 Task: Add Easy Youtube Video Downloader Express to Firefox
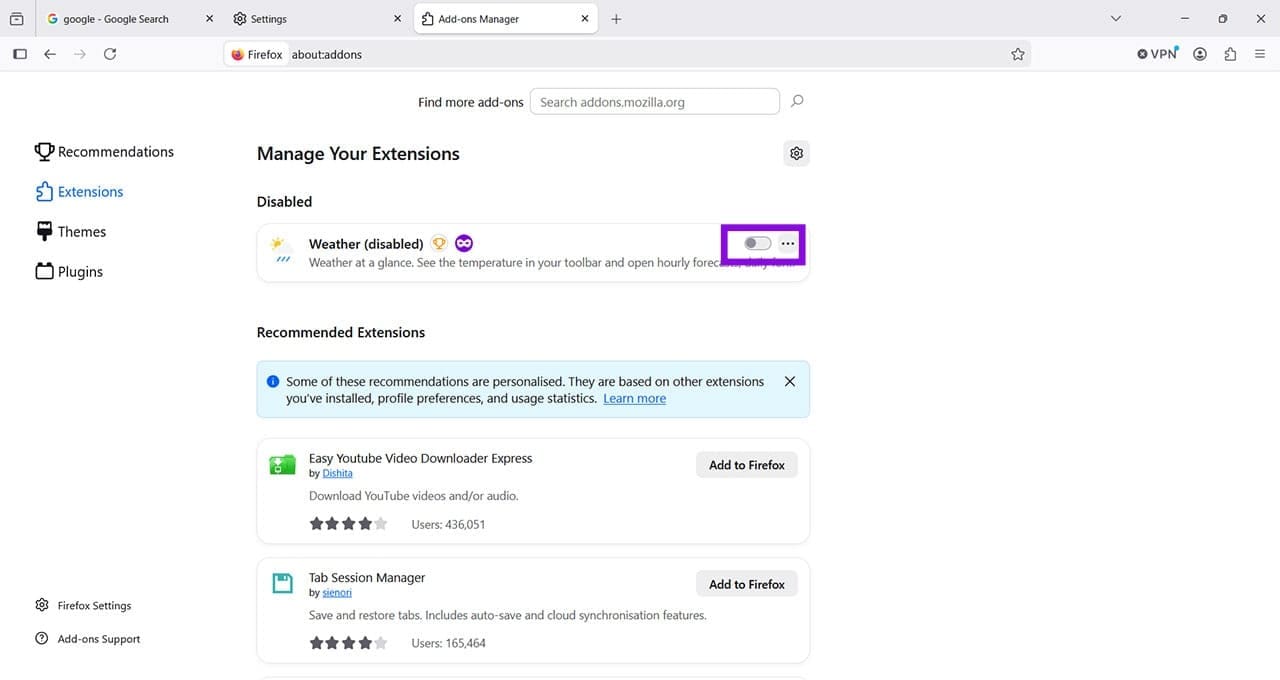tap(747, 465)
